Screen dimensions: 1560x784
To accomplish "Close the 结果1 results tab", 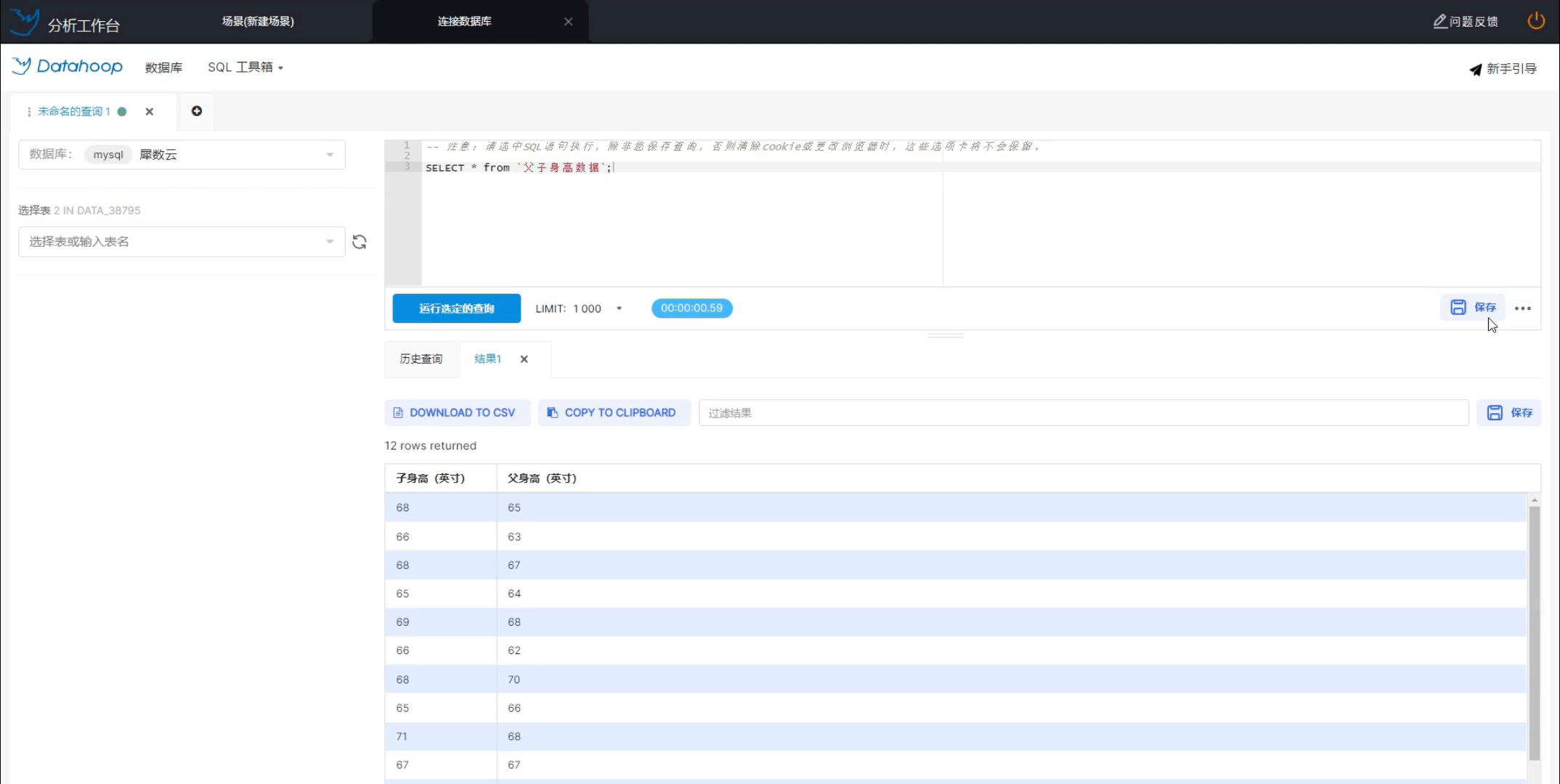I will [x=524, y=359].
